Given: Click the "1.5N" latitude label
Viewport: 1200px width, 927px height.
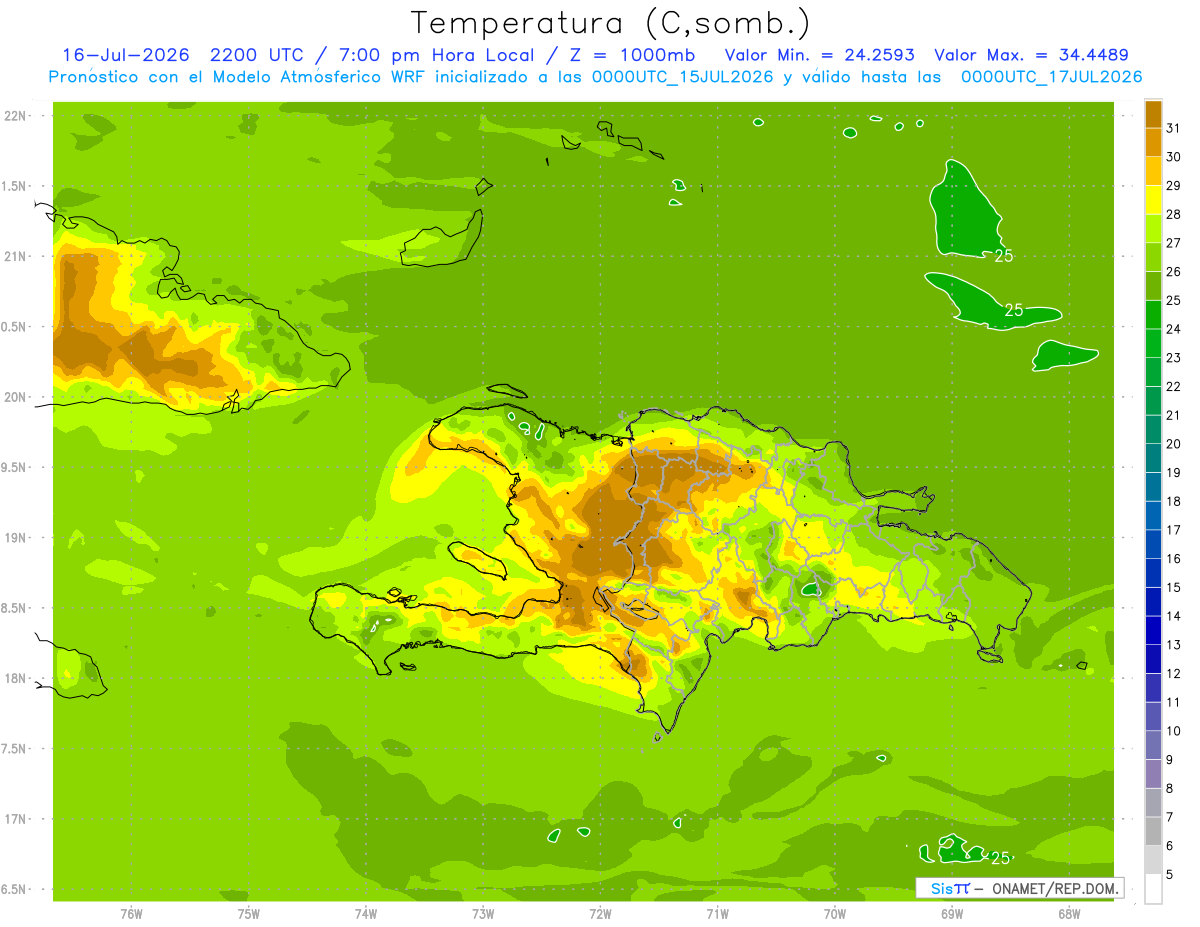Looking at the screenshot, I should pyautogui.click(x=15, y=186).
